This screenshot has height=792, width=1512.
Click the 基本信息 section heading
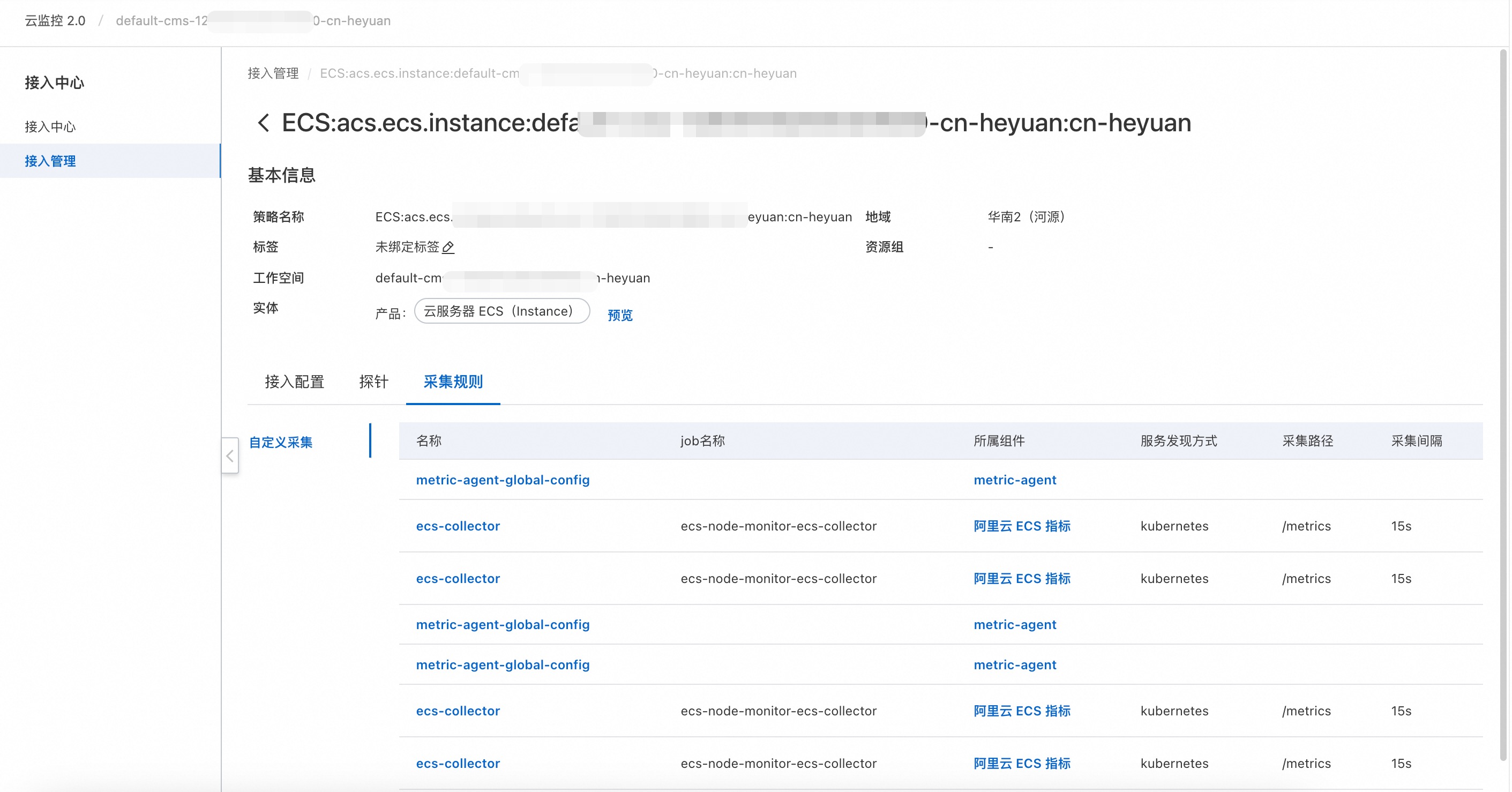[x=282, y=175]
